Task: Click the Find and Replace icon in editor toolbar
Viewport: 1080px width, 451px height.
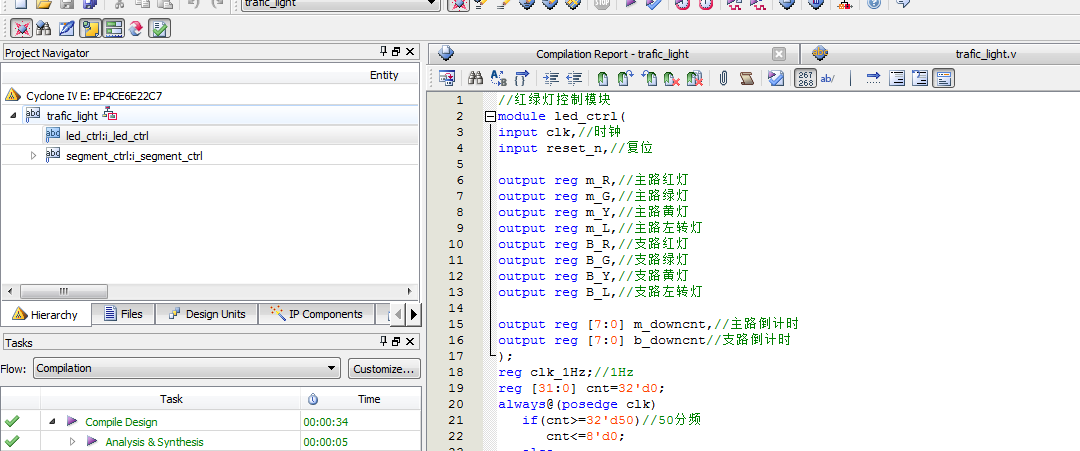Action: 498,78
